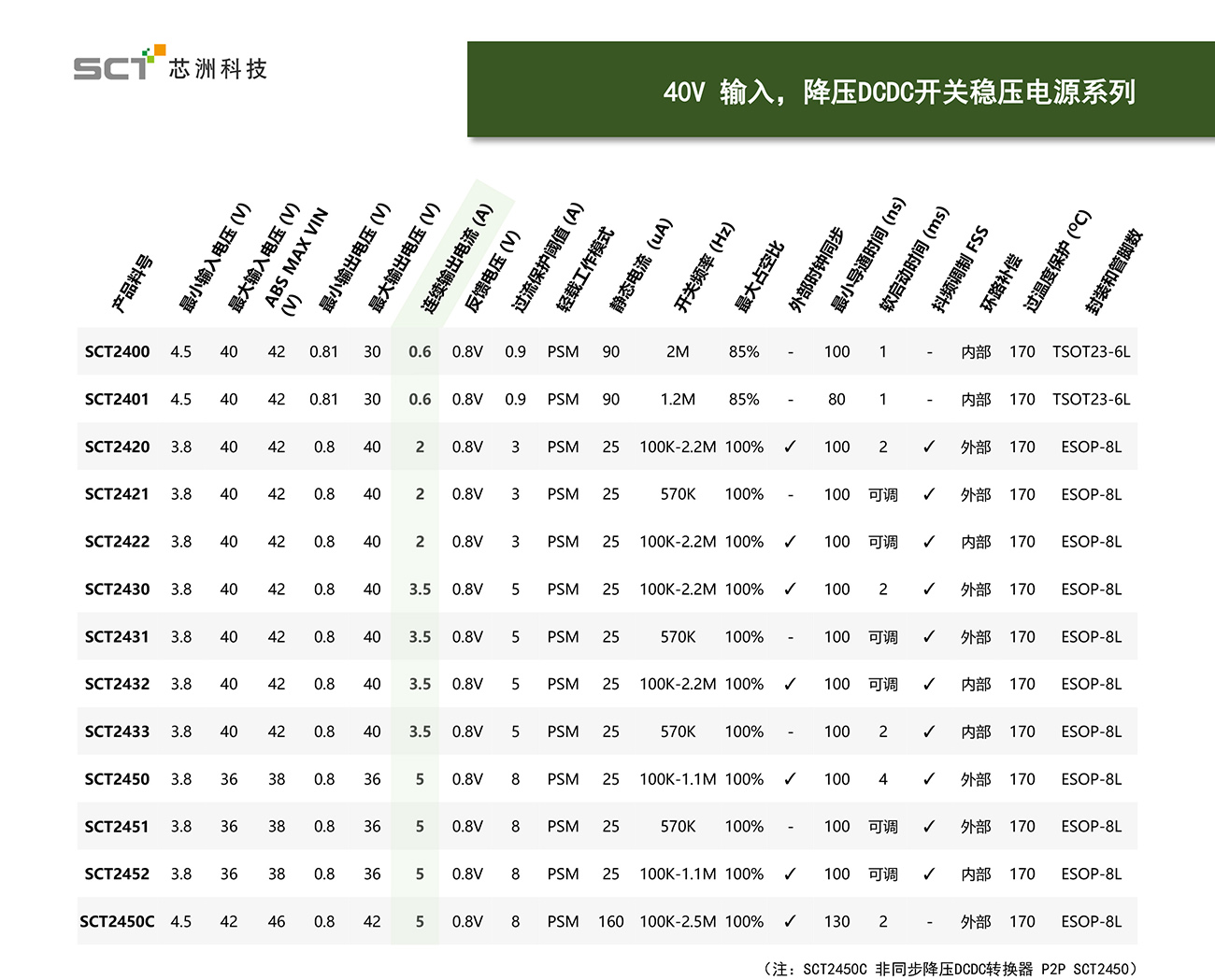Click the FSS checkmark in SCT2433 row

[x=929, y=731]
